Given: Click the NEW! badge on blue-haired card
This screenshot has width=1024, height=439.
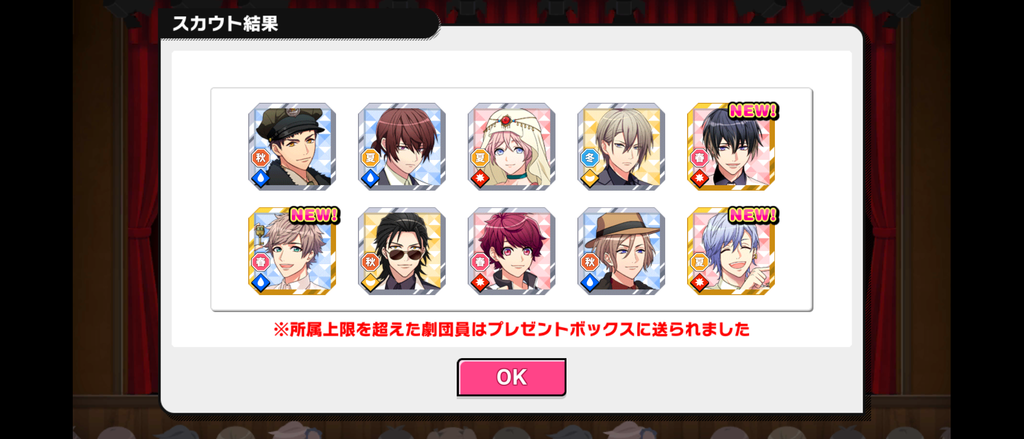Looking at the screenshot, I should (754, 216).
